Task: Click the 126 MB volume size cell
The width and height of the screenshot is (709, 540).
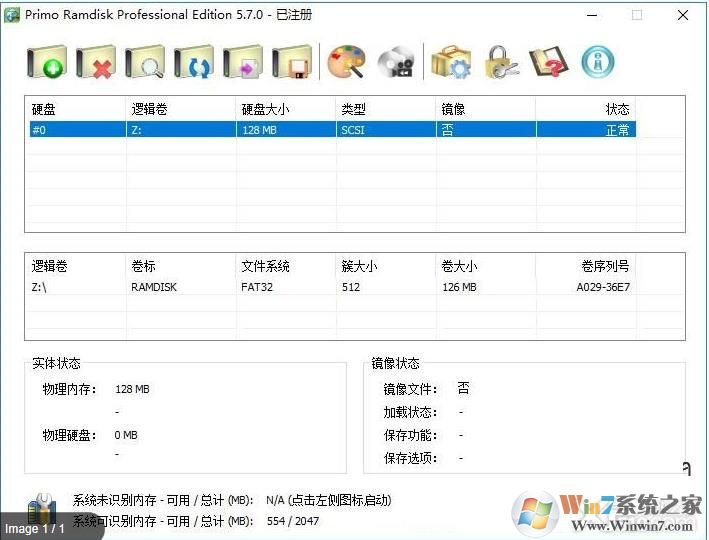Action: pos(459,287)
